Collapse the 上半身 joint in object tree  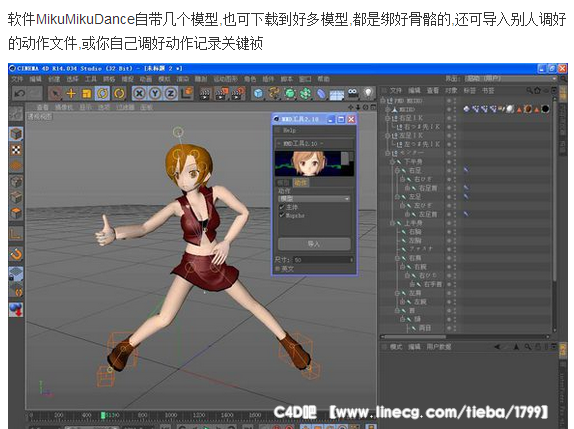(x=392, y=223)
